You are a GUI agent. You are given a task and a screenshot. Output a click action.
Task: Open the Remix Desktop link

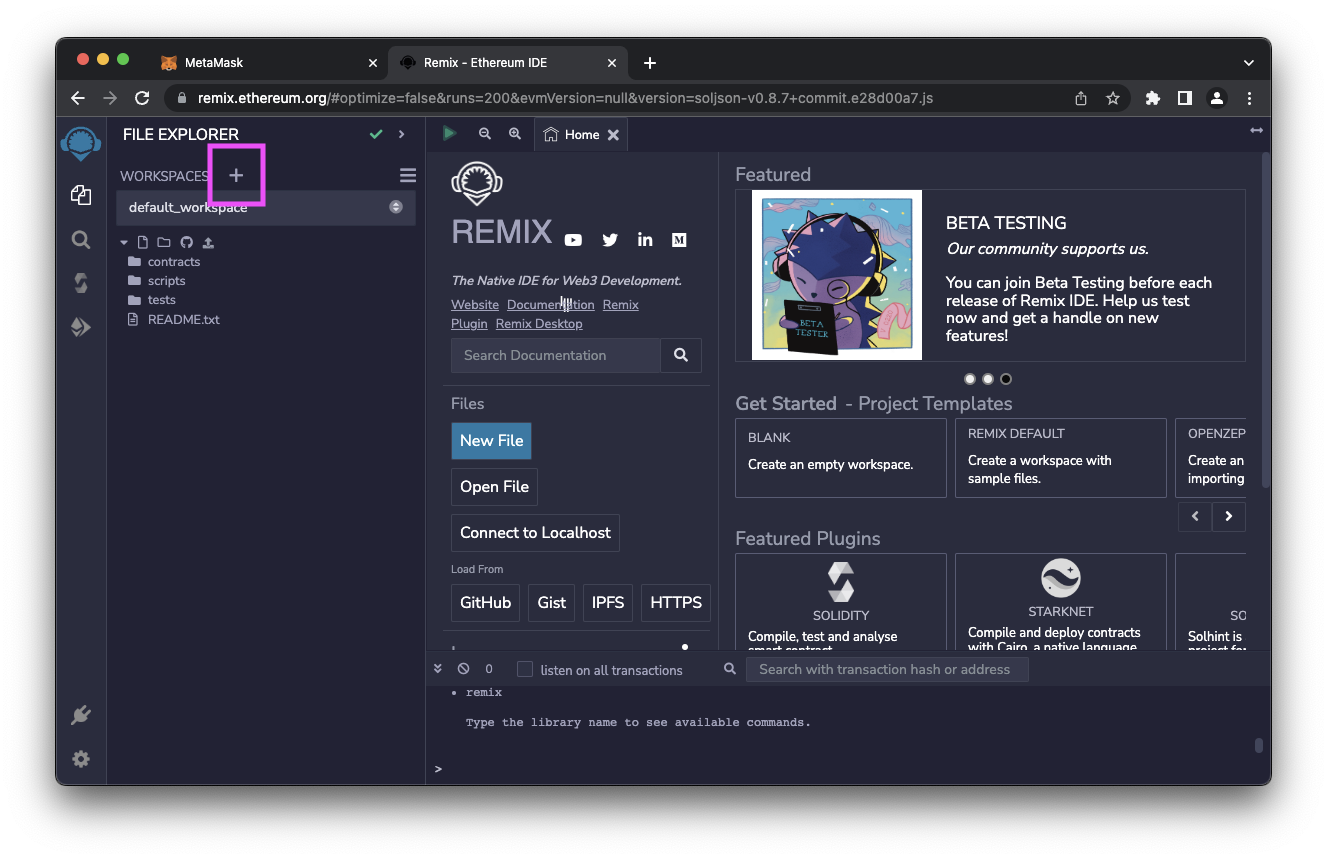[539, 324]
